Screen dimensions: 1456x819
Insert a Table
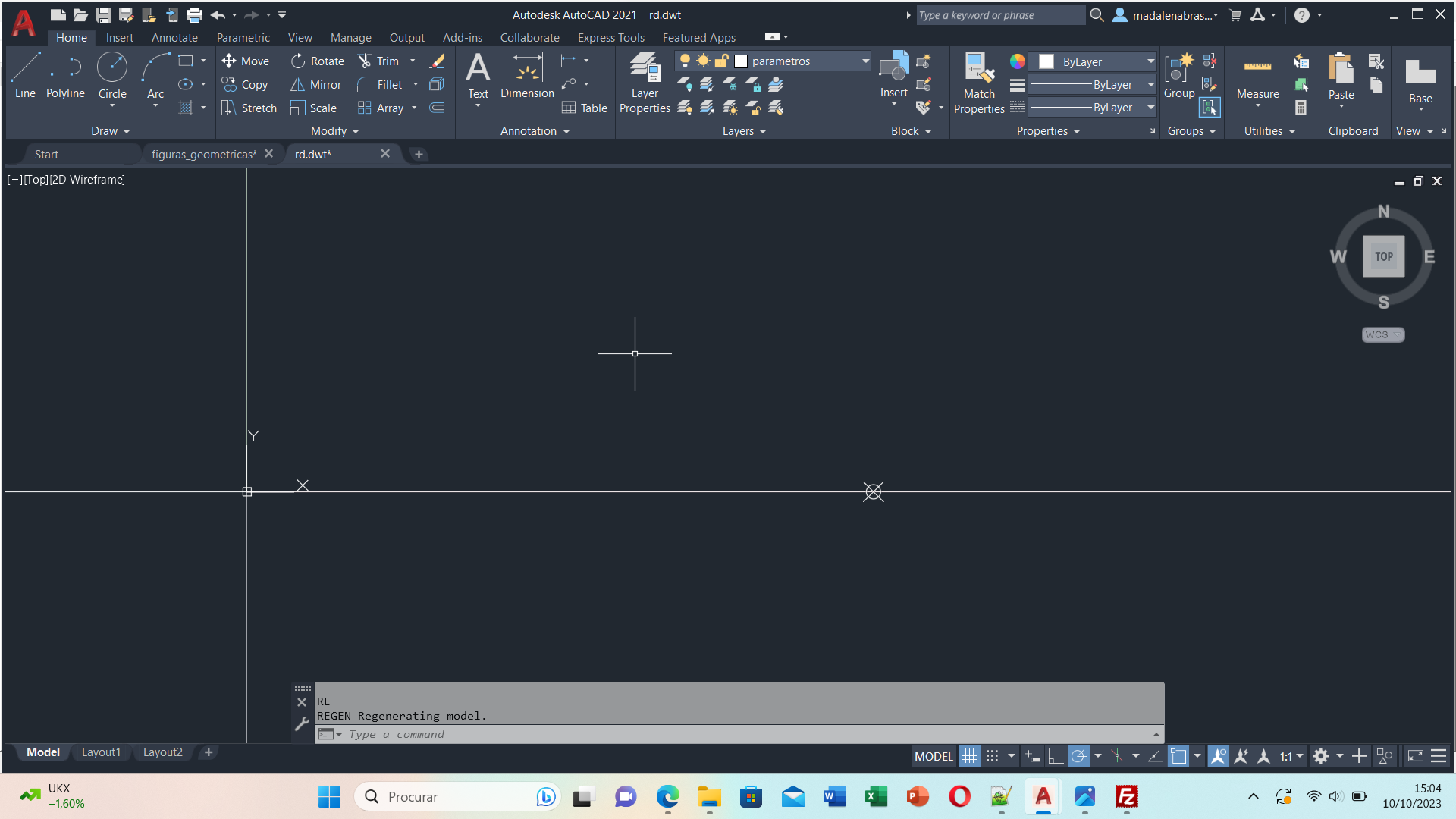pos(584,108)
